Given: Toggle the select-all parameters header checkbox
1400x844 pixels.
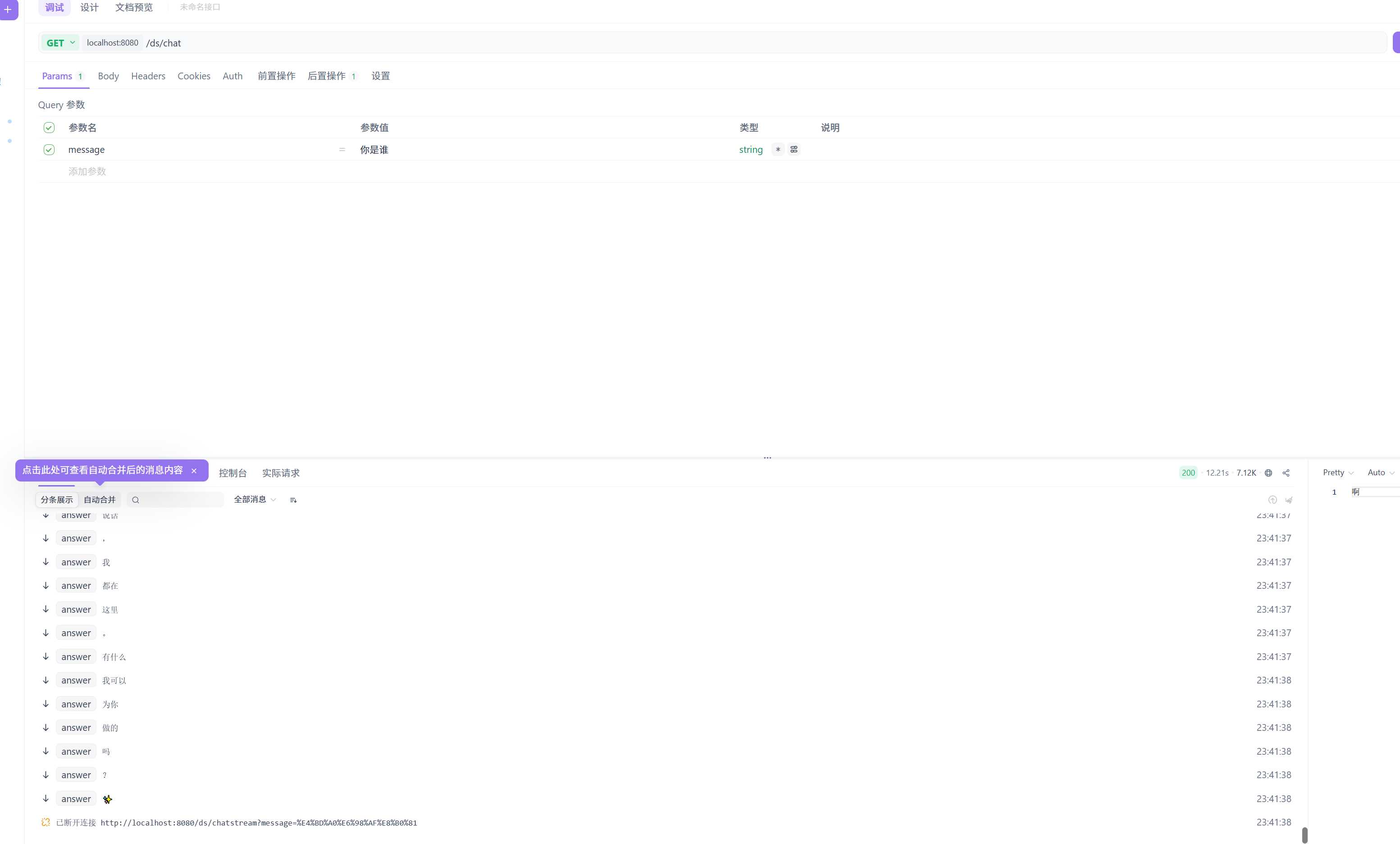Looking at the screenshot, I should click(x=49, y=127).
